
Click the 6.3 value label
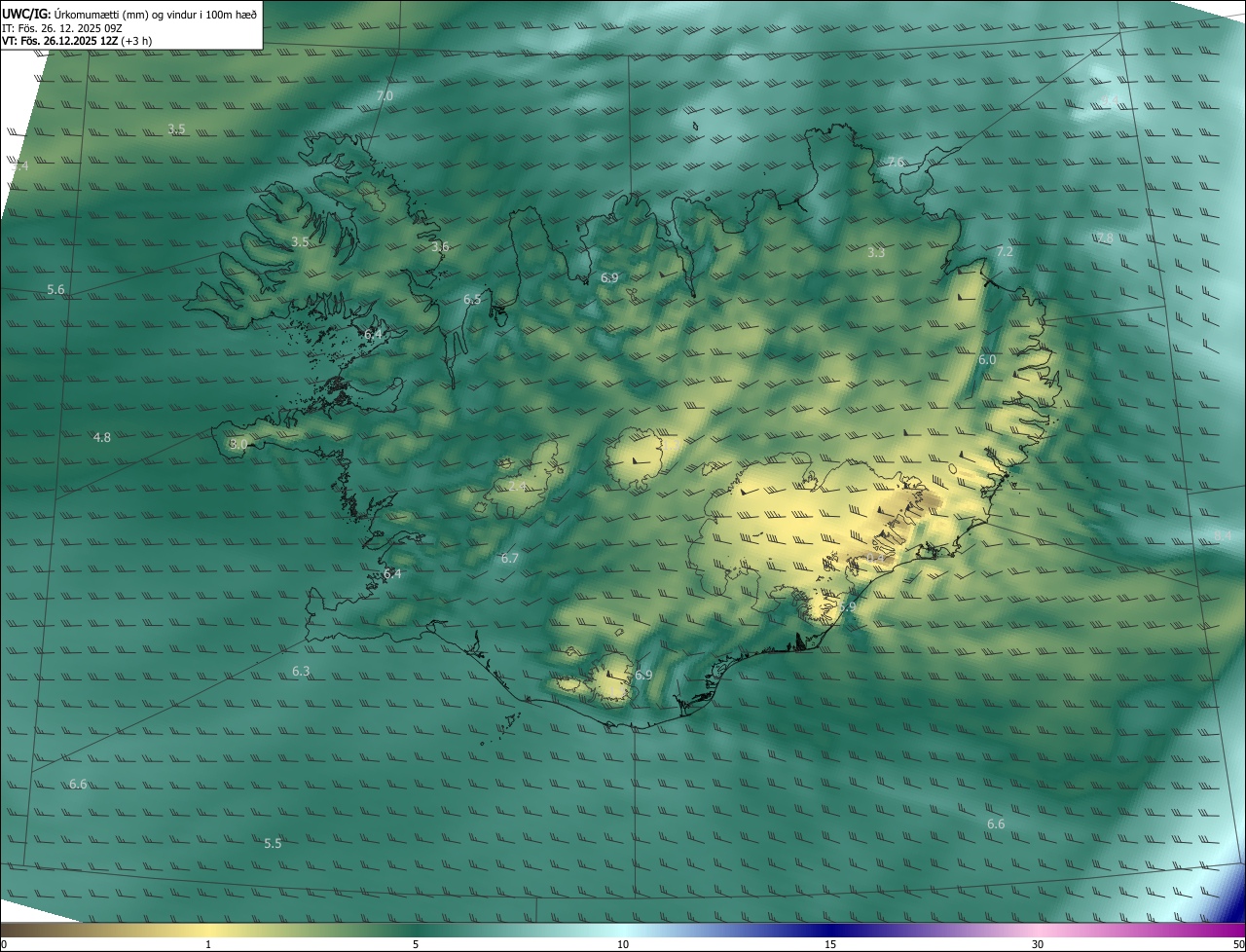[x=301, y=672]
